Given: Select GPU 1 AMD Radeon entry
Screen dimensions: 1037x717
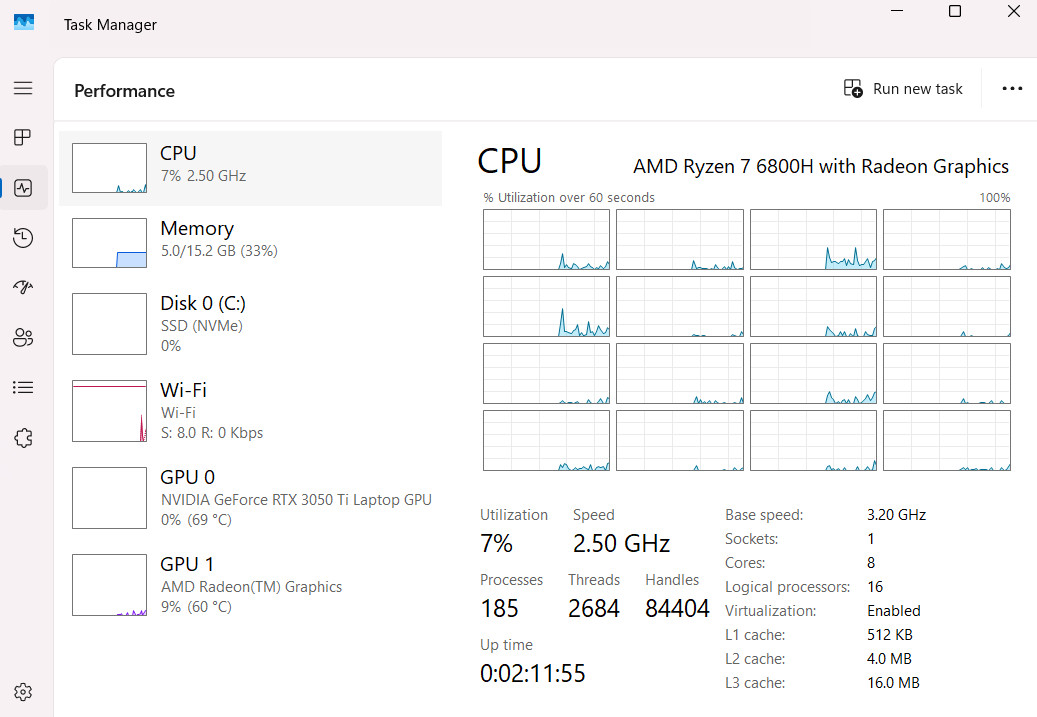Looking at the screenshot, I should coord(251,585).
